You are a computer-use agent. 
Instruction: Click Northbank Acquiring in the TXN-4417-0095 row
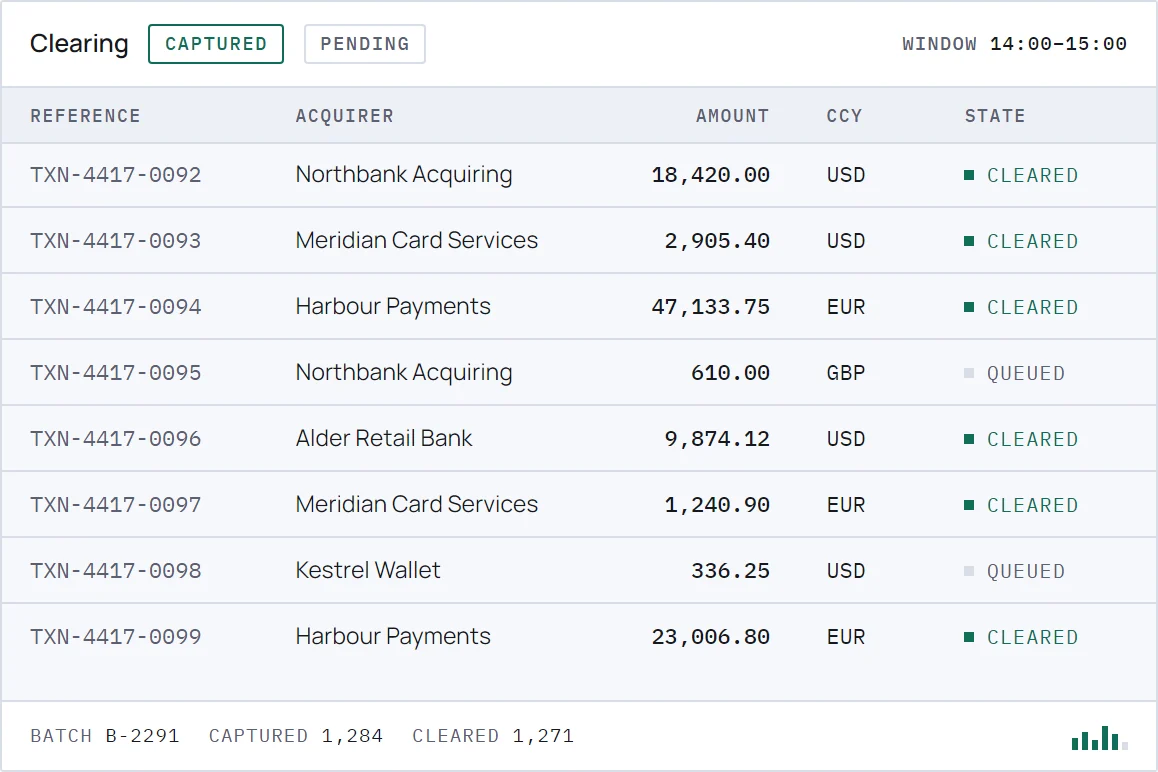click(404, 373)
